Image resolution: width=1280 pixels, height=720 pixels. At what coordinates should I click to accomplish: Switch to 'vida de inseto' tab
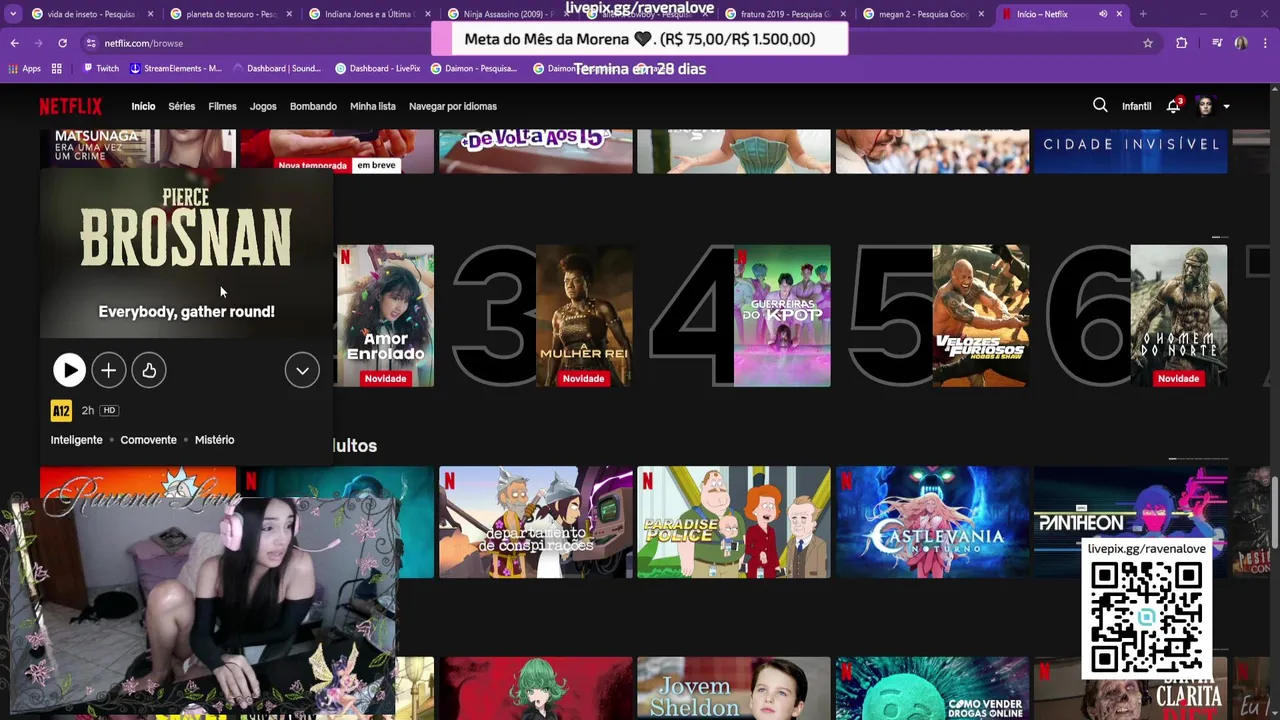point(91,14)
